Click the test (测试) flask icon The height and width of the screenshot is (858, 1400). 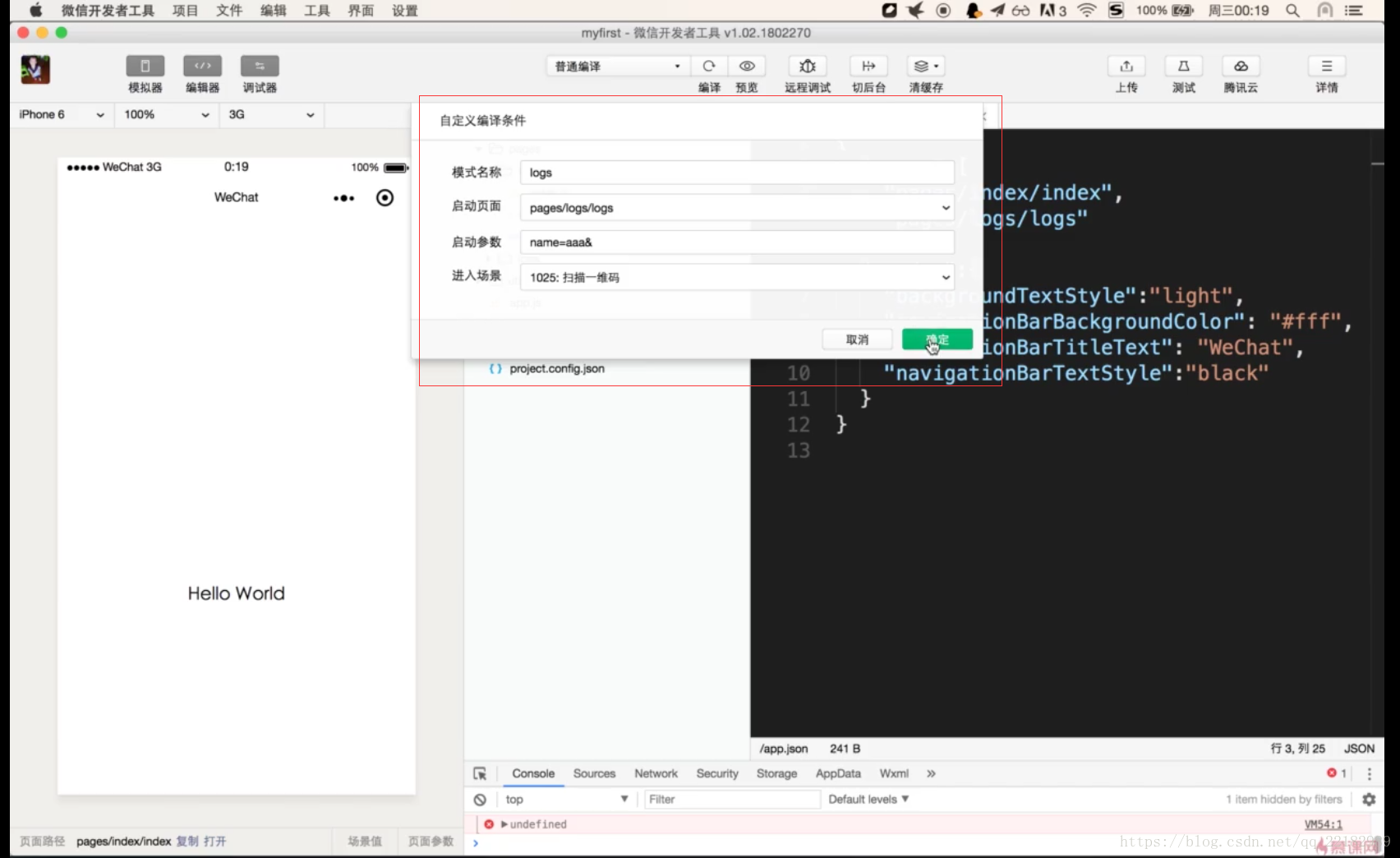1184,66
